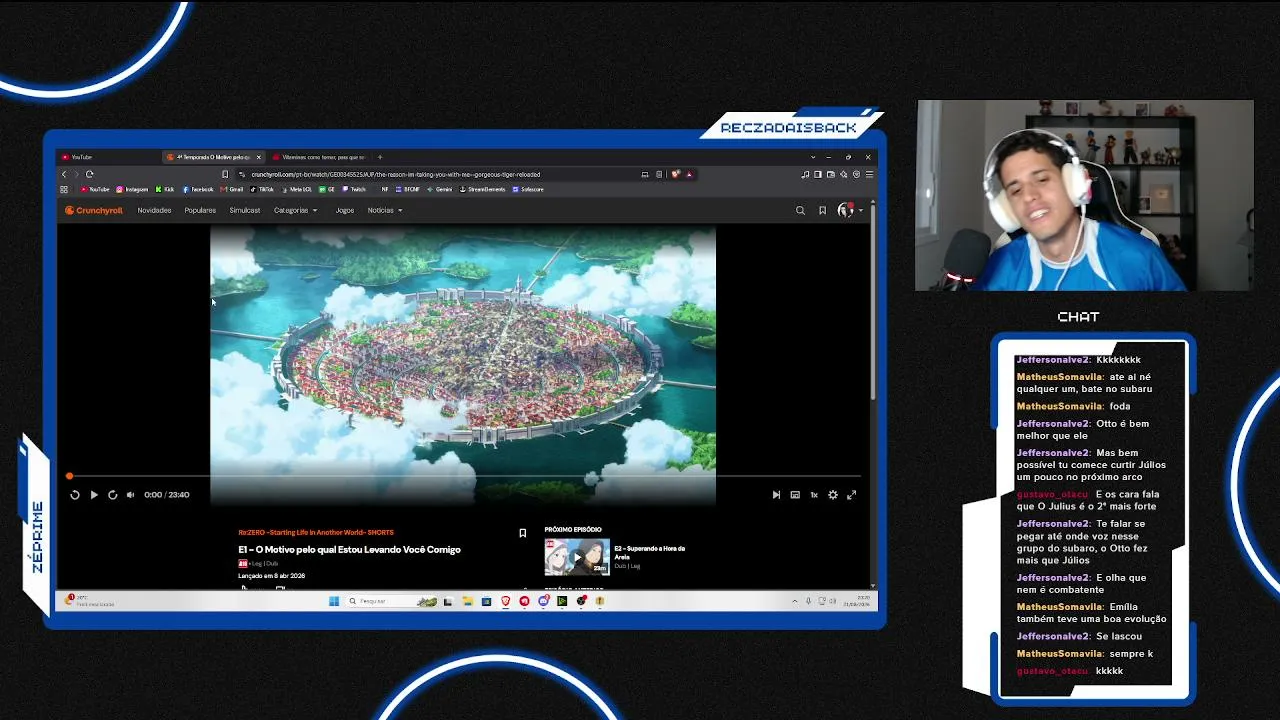The image size is (1280, 720).
Task: Switch to the Wanniwas browser tab
Action: tap(320, 157)
